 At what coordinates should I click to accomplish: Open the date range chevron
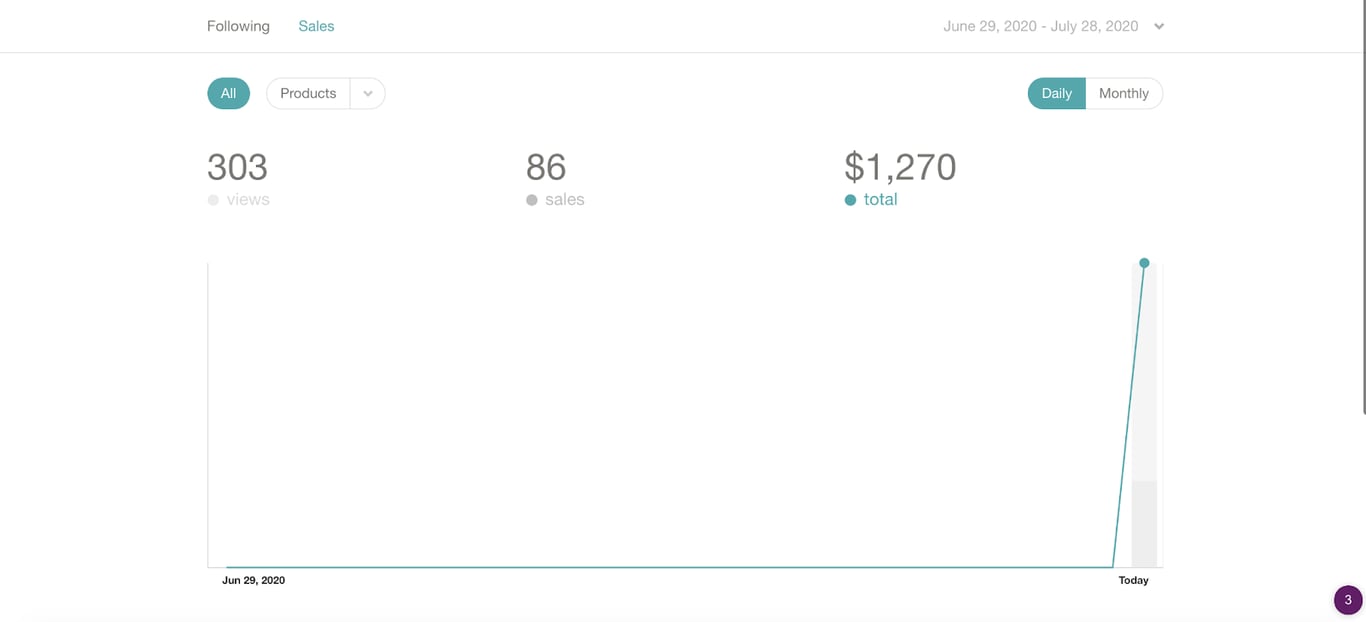(1159, 27)
